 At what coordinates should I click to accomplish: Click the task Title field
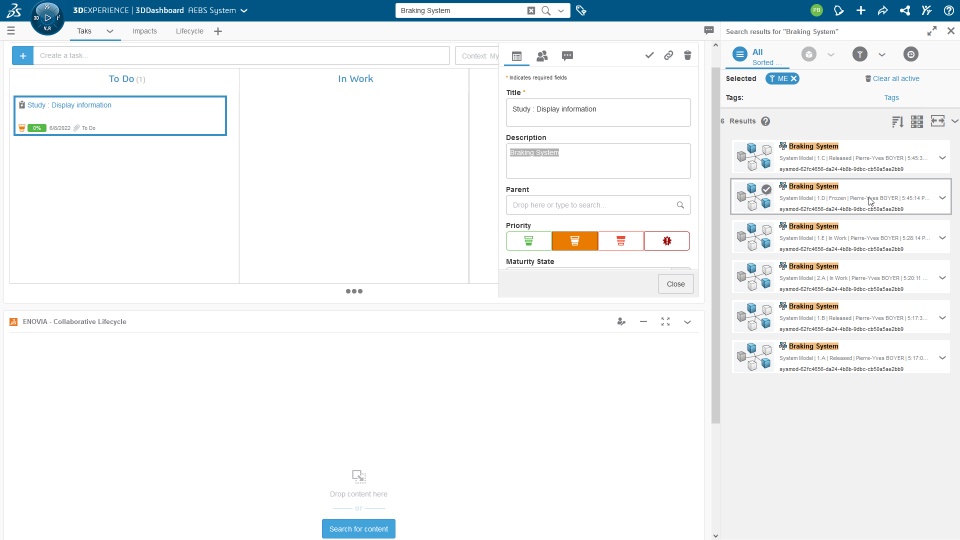coord(598,113)
